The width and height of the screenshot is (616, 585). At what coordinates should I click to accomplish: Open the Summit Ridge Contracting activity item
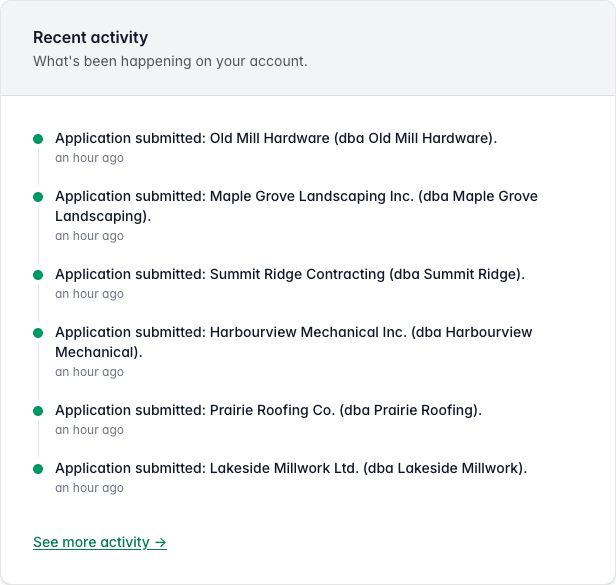(x=290, y=274)
